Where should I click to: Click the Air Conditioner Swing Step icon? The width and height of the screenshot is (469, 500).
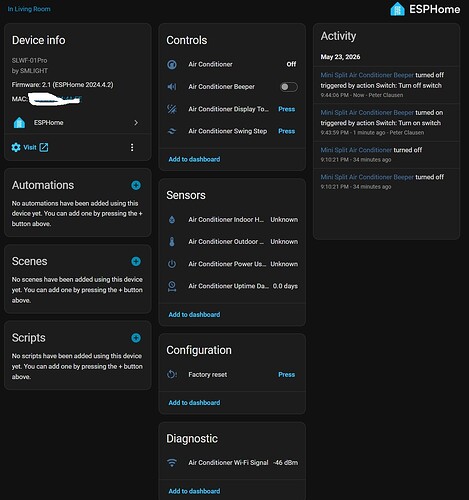(172, 131)
